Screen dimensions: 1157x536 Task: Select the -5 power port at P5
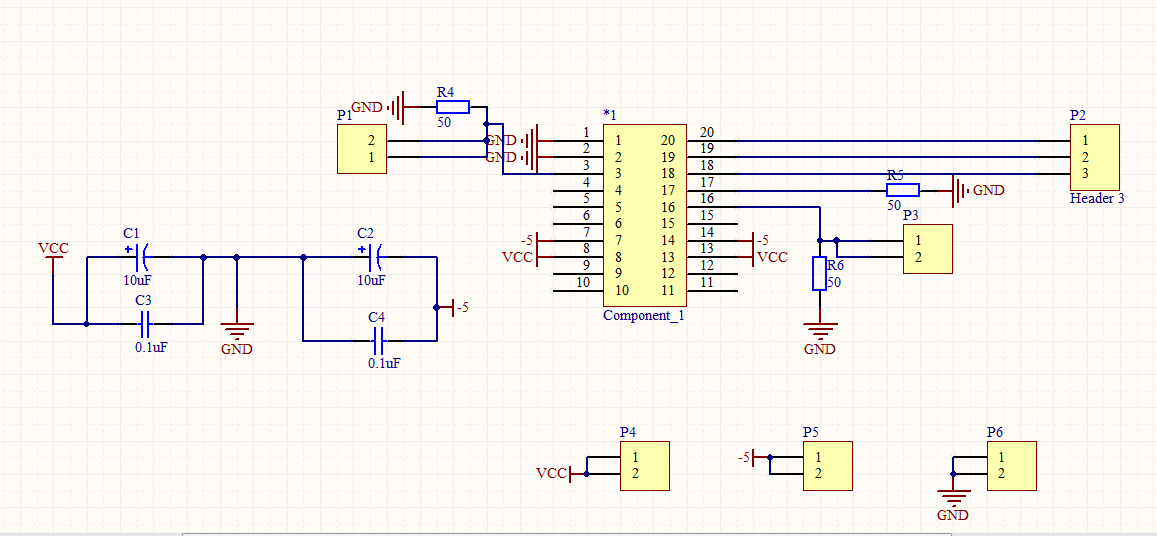pyautogui.click(x=754, y=458)
